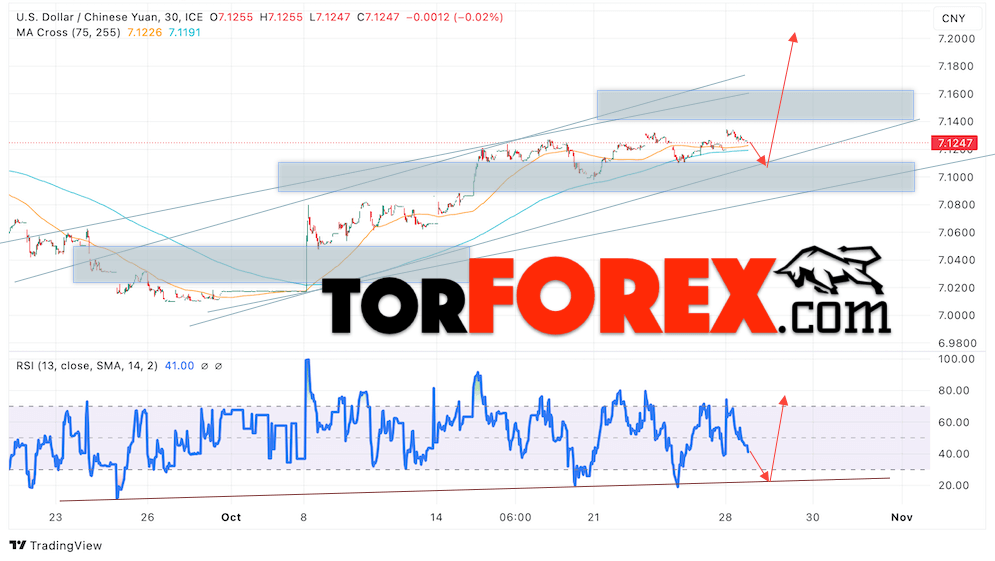This screenshot has height=561, width=995.
Task: Click the close price C7.1247
Action: 379,17
